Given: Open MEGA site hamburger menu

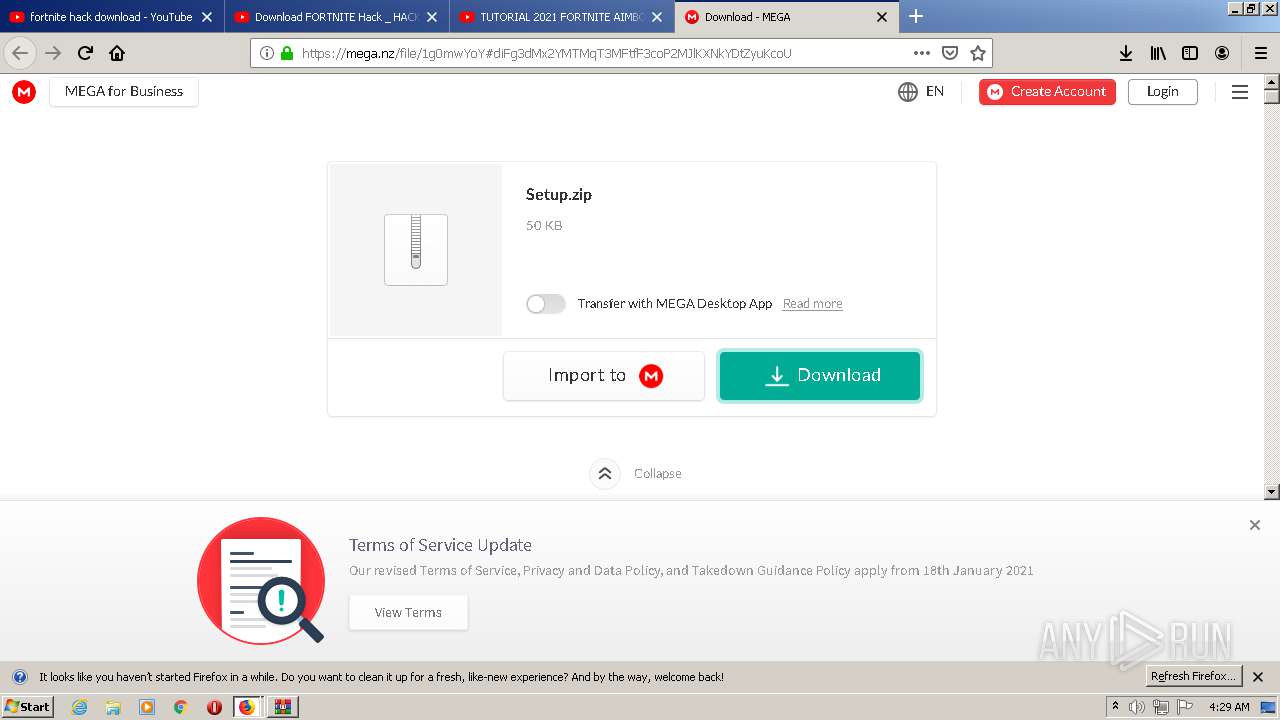Looking at the screenshot, I should coord(1240,92).
